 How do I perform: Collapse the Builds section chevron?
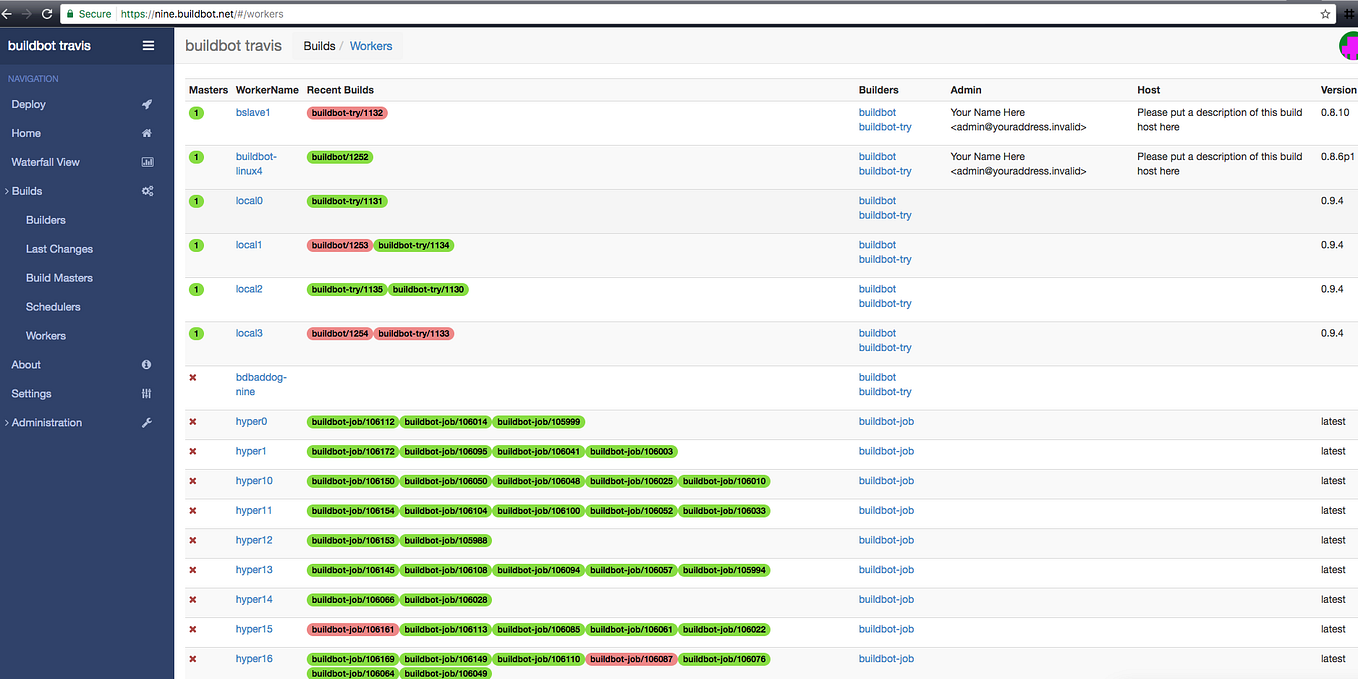pyautogui.click(x=6, y=191)
